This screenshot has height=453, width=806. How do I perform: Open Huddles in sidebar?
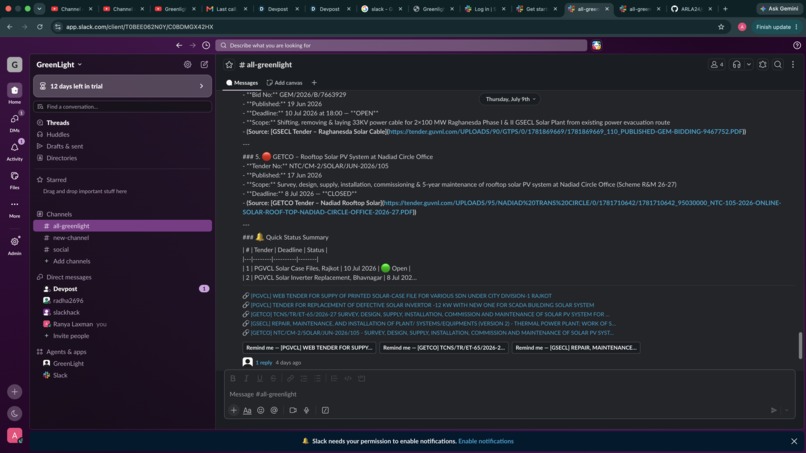coord(58,134)
